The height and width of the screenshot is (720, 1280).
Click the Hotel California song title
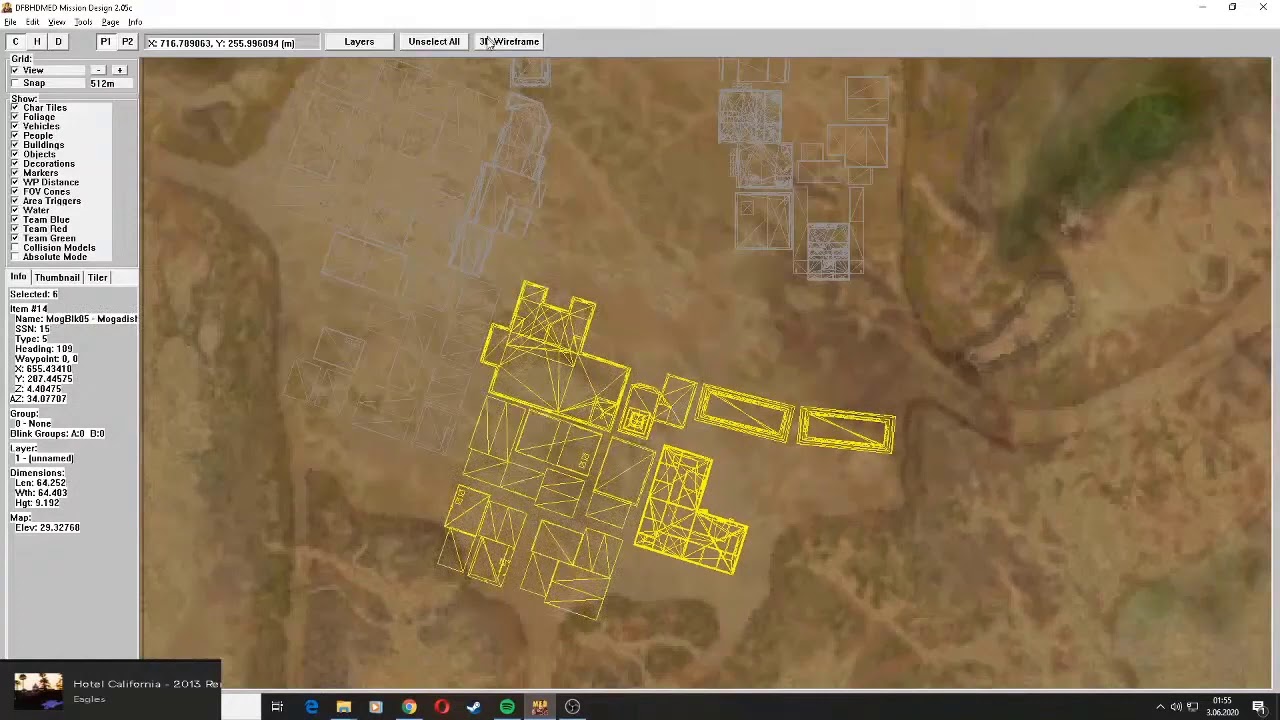146,684
